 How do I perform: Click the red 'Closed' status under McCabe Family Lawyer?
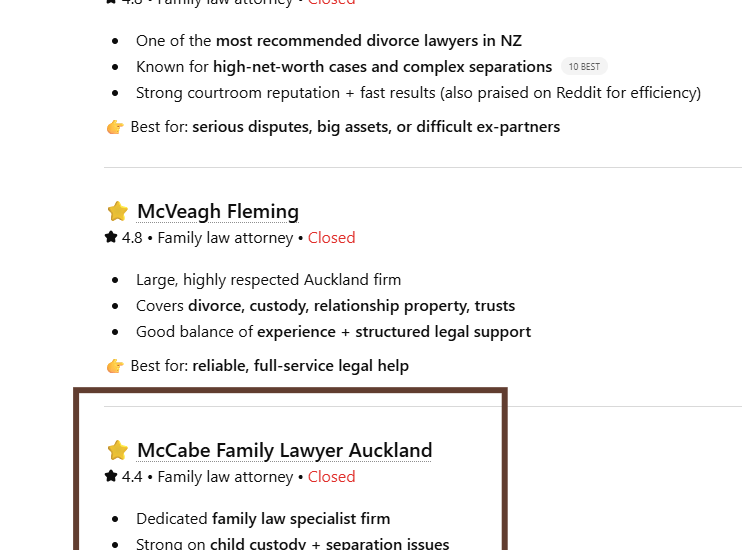(331, 477)
